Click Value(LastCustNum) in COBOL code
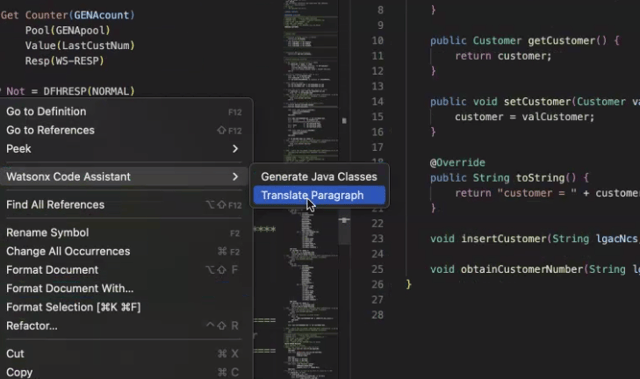The image size is (640, 379). 80,46
